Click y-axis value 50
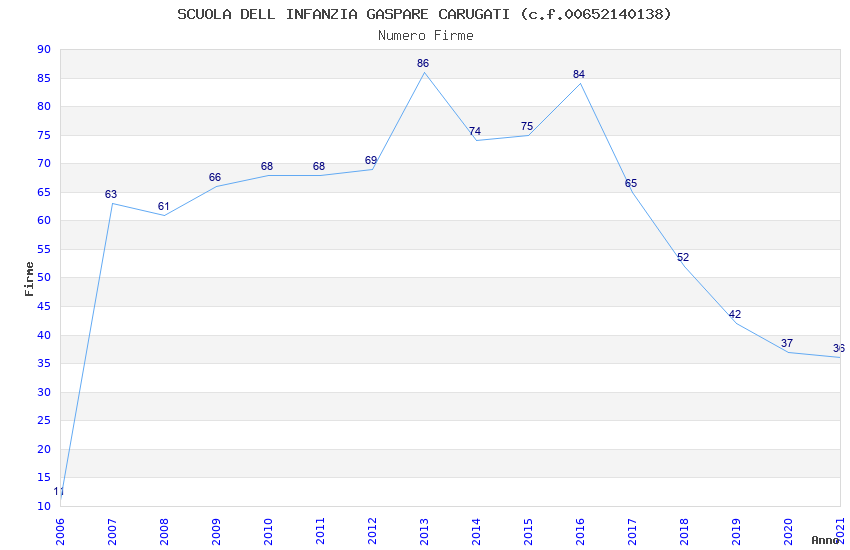 [44, 277]
